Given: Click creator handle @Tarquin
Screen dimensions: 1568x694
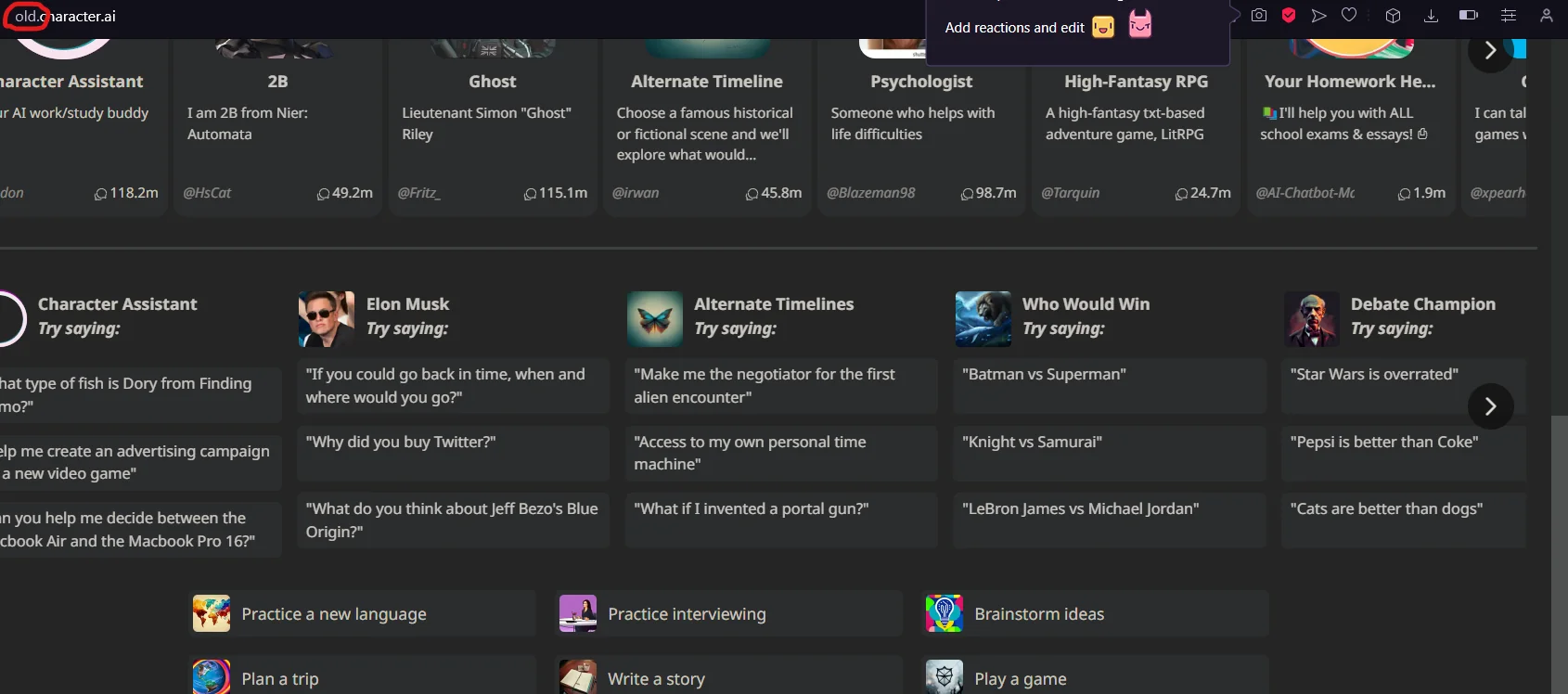Looking at the screenshot, I should 1070,193.
